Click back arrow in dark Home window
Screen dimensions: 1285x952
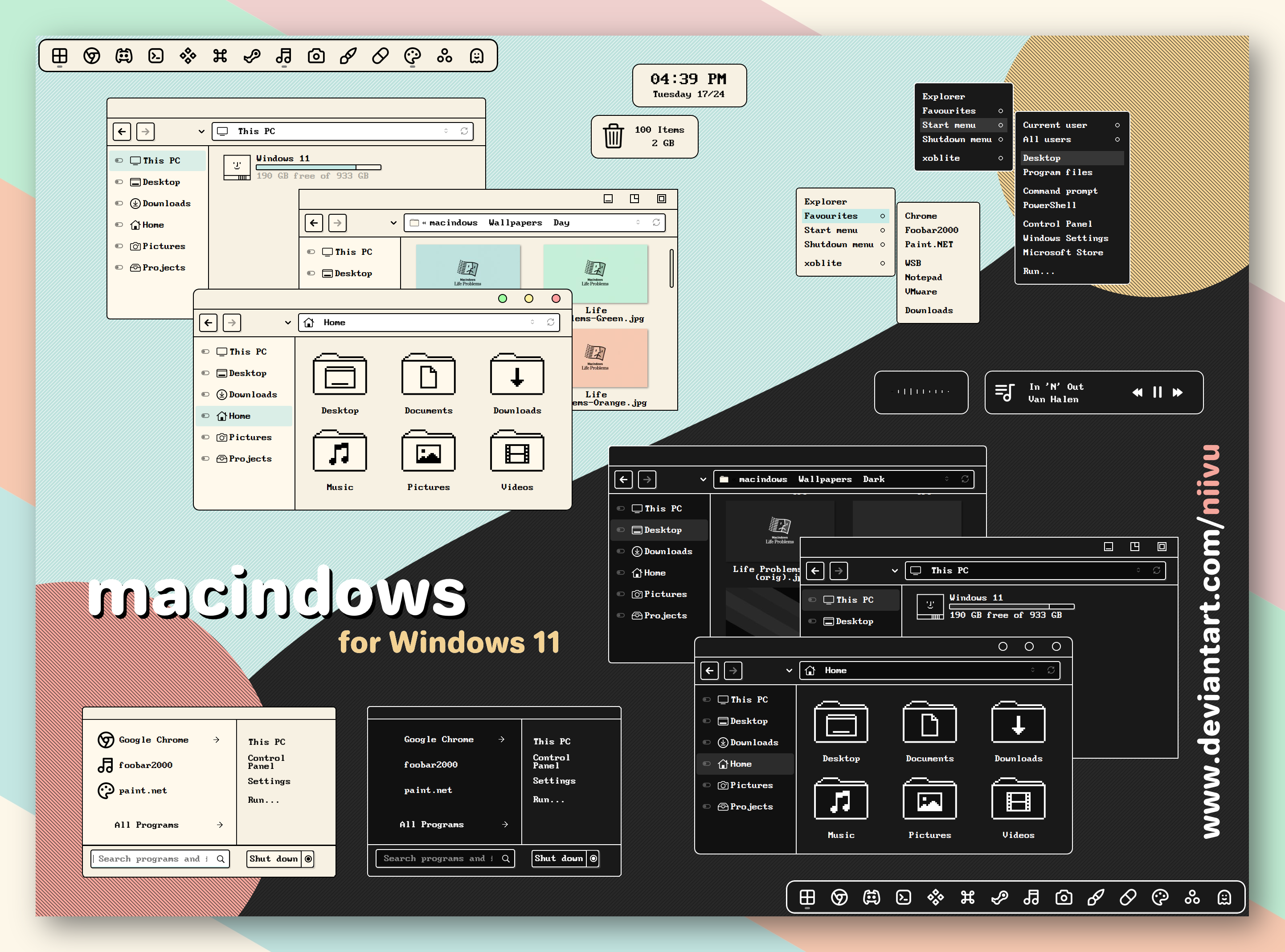tap(709, 670)
